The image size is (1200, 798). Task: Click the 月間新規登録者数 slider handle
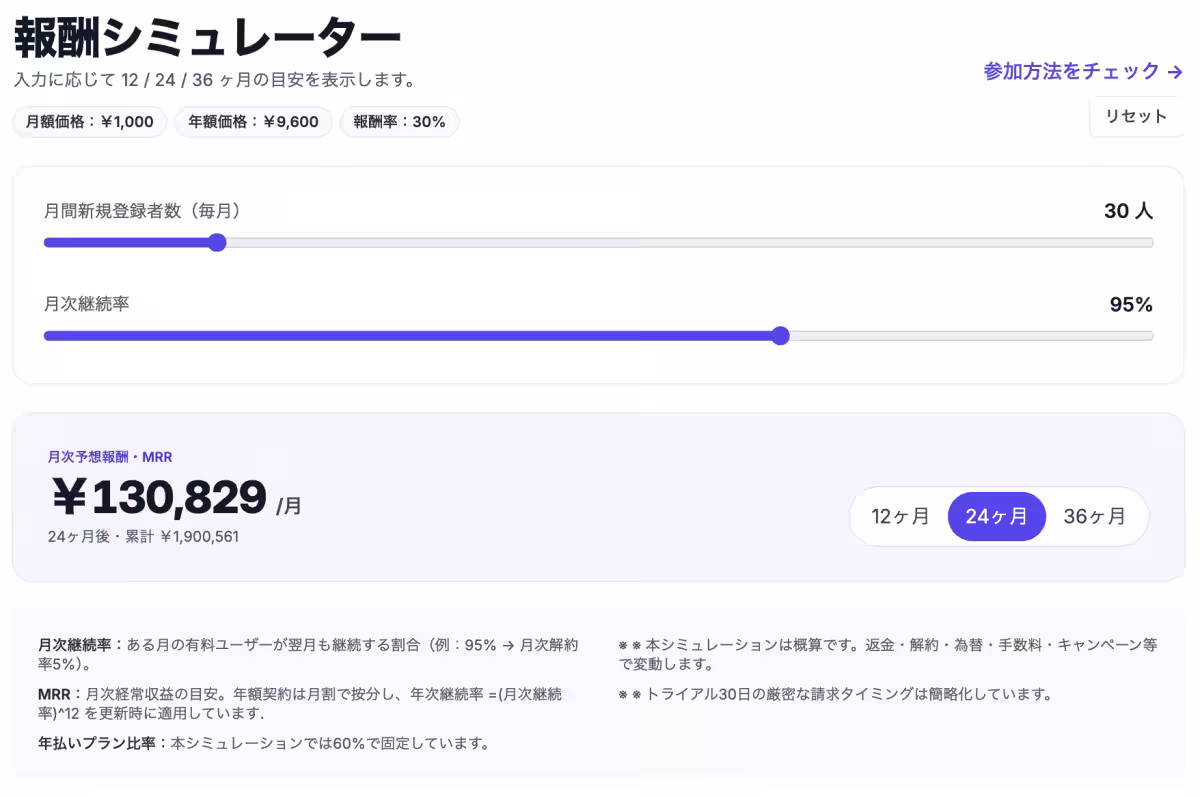pyautogui.click(x=217, y=242)
